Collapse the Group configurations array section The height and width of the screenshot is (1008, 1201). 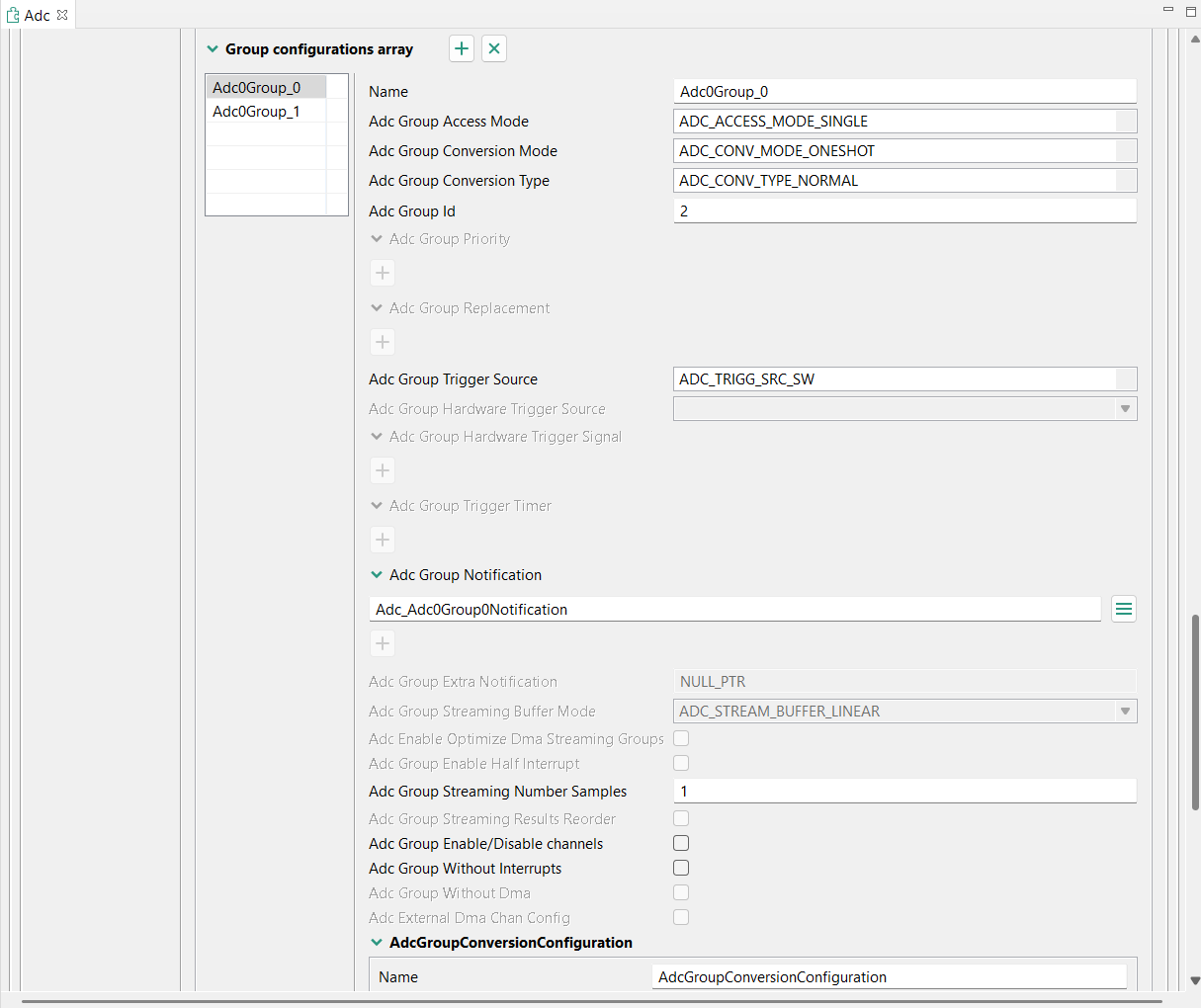[213, 48]
